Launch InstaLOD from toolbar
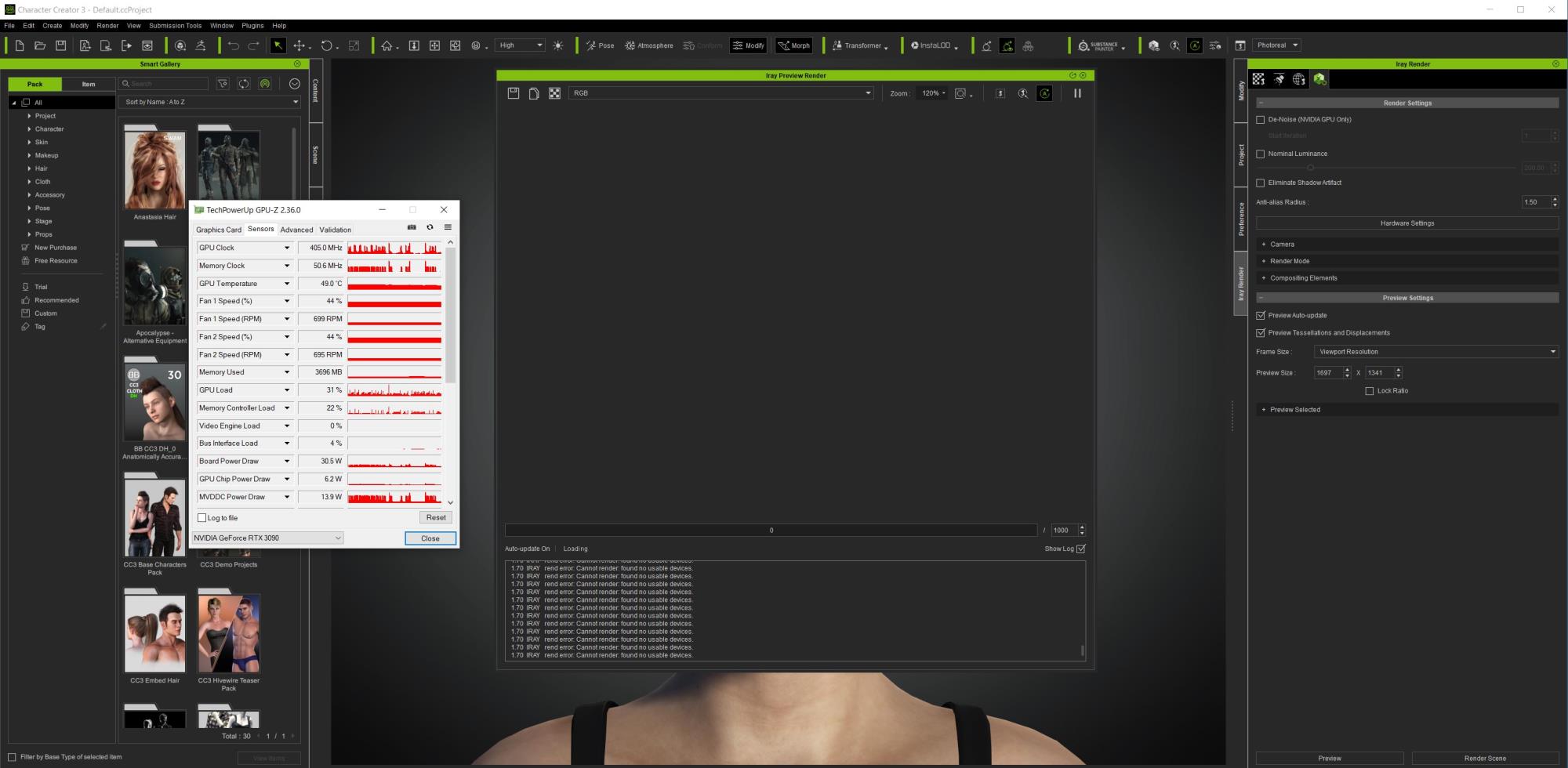This screenshot has width=1568, height=768. click(933, 45)
